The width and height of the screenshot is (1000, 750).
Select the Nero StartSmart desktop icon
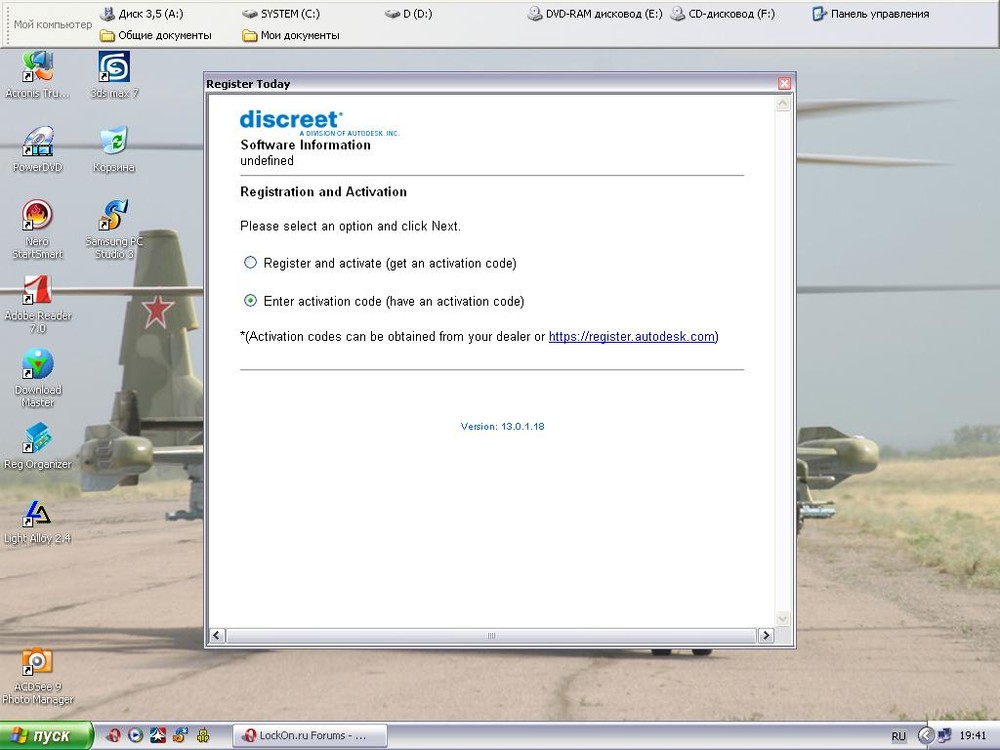(x=38, y=230)
